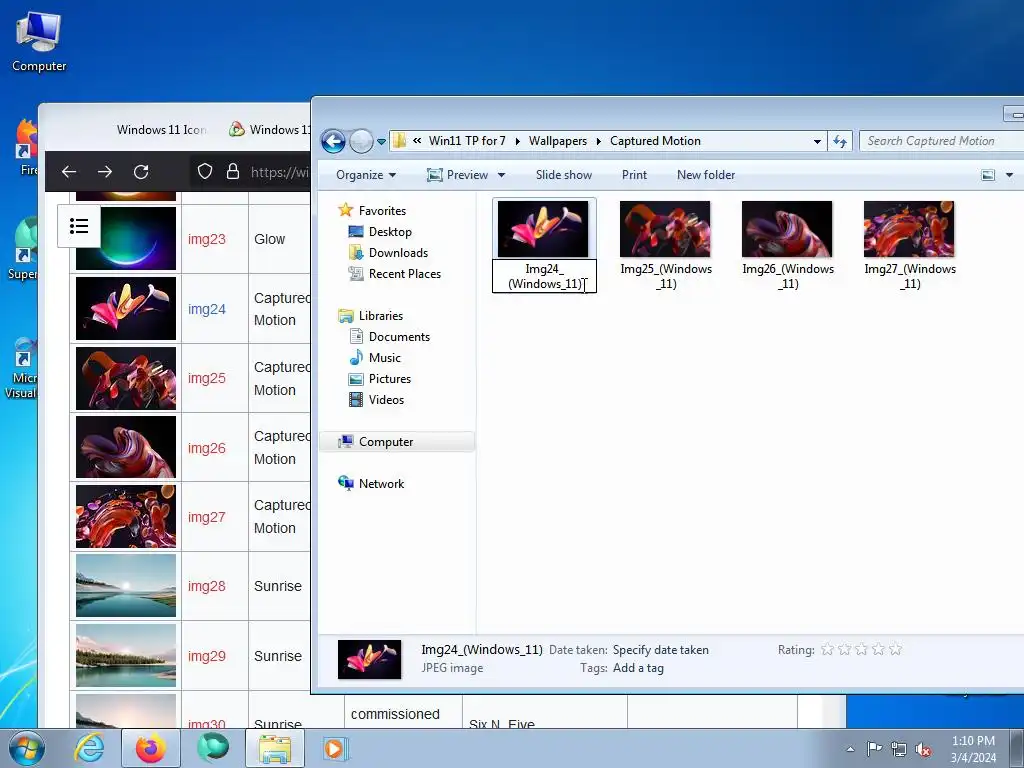Click the Search Captured Motion field
This screenshot has width=1024, height=768.
[940, 141]
